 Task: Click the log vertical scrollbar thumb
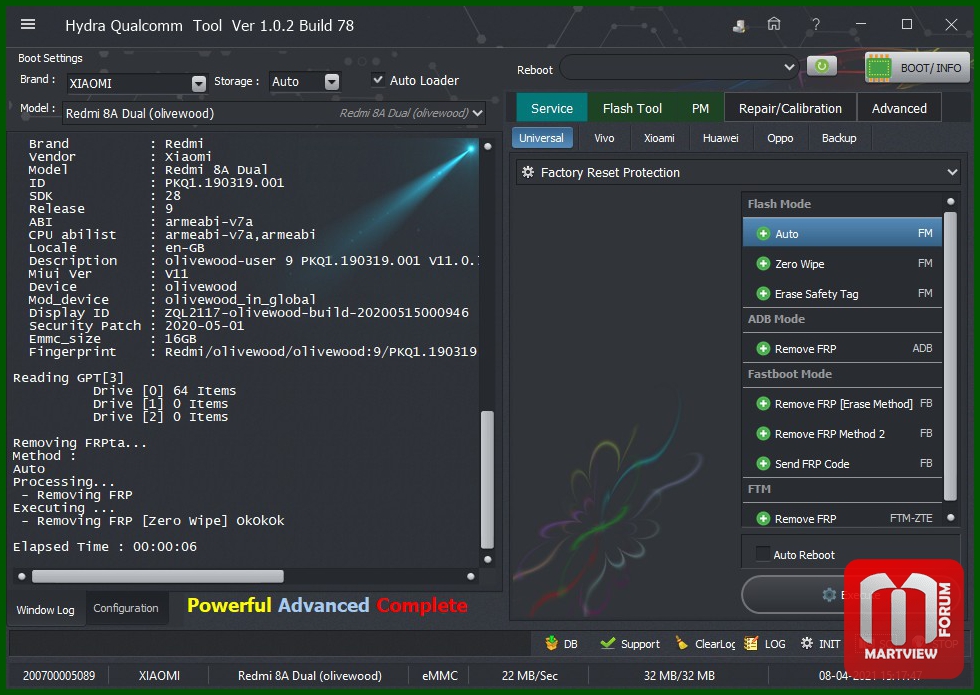coord(488,479)
